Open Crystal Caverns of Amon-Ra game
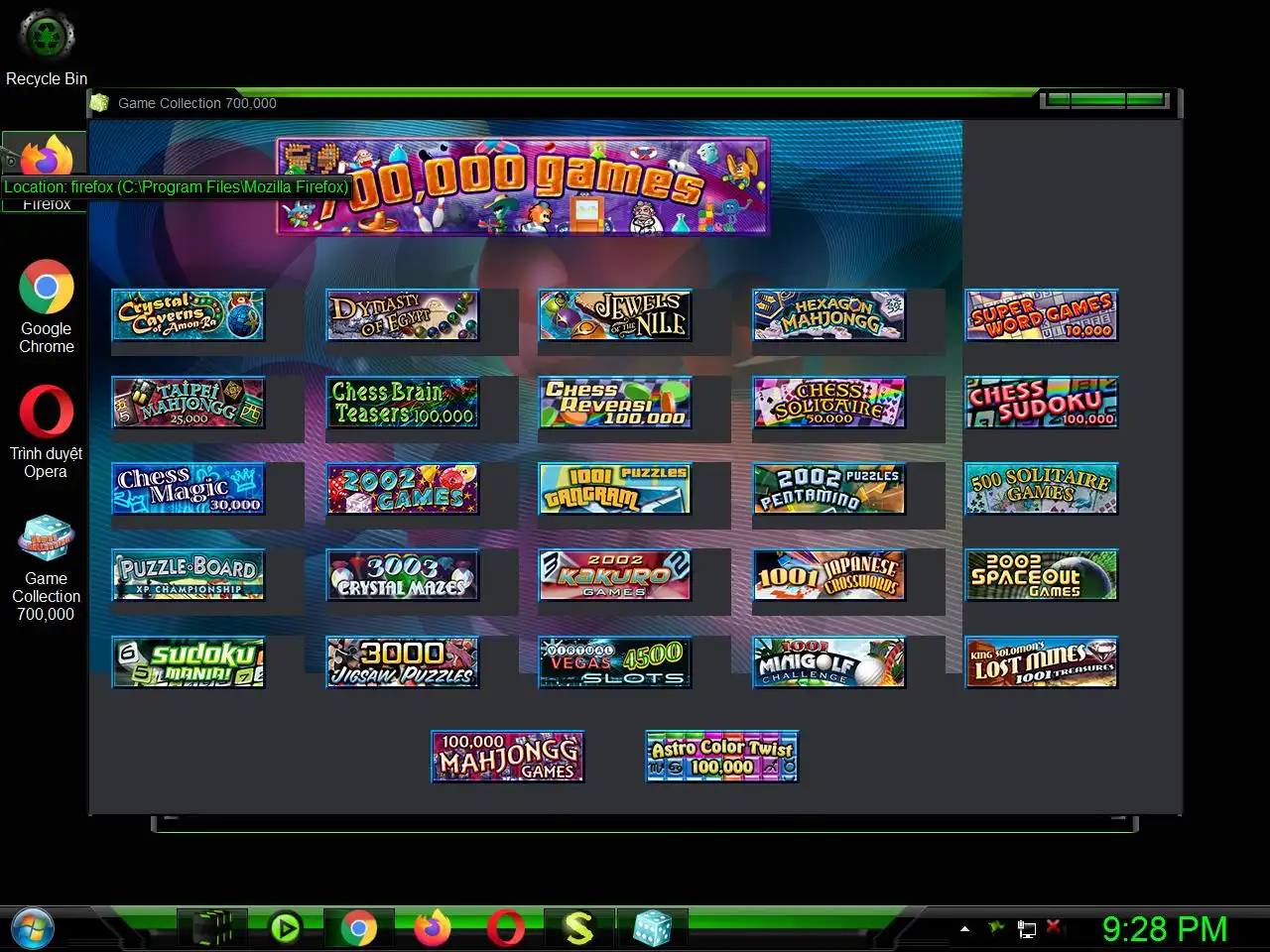The image size is (1270, 952). pos(189,315)
